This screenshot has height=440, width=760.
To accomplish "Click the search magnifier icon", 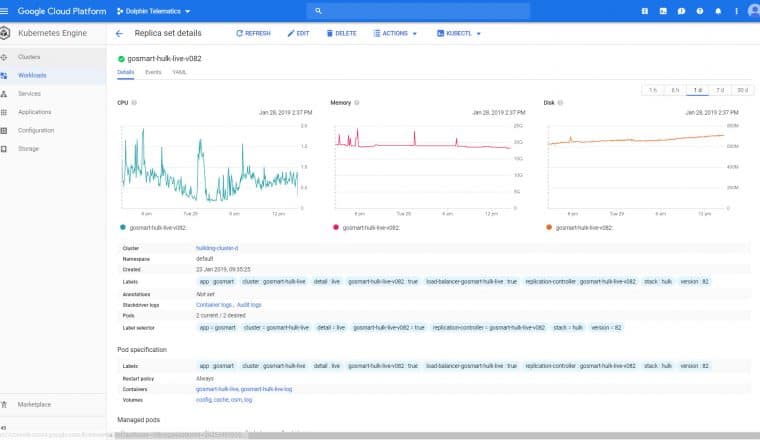I will tap(318, 11).
